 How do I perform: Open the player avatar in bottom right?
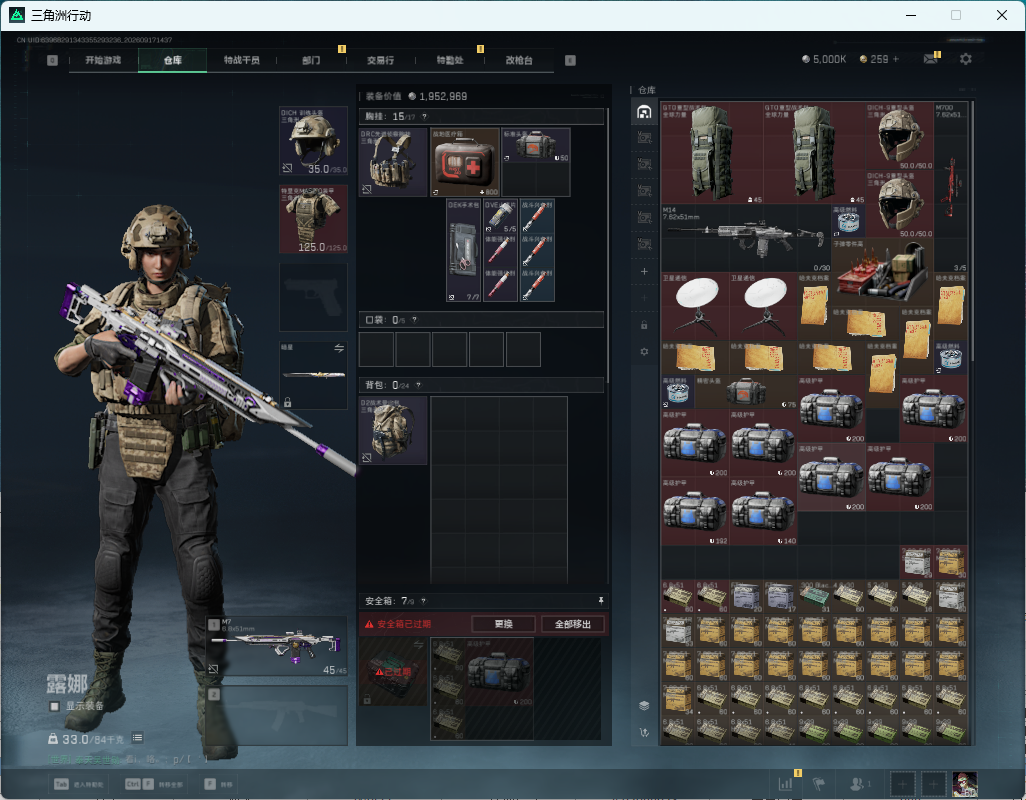tap(964, 784)
